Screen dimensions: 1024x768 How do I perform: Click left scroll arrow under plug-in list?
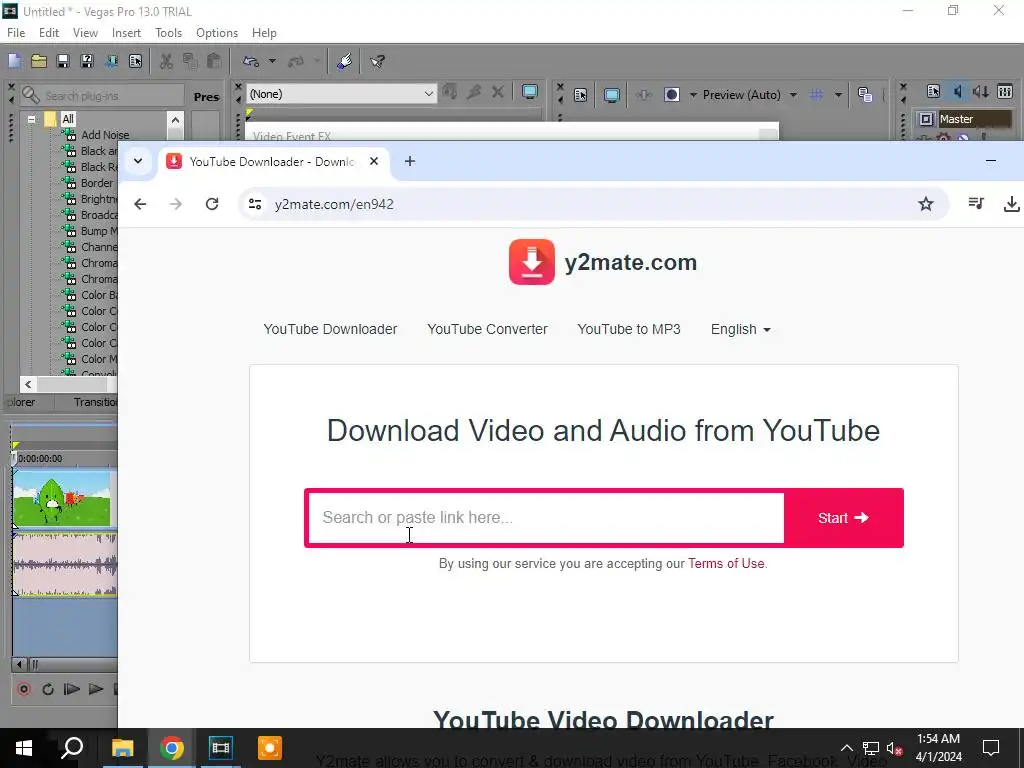(28, 384)
